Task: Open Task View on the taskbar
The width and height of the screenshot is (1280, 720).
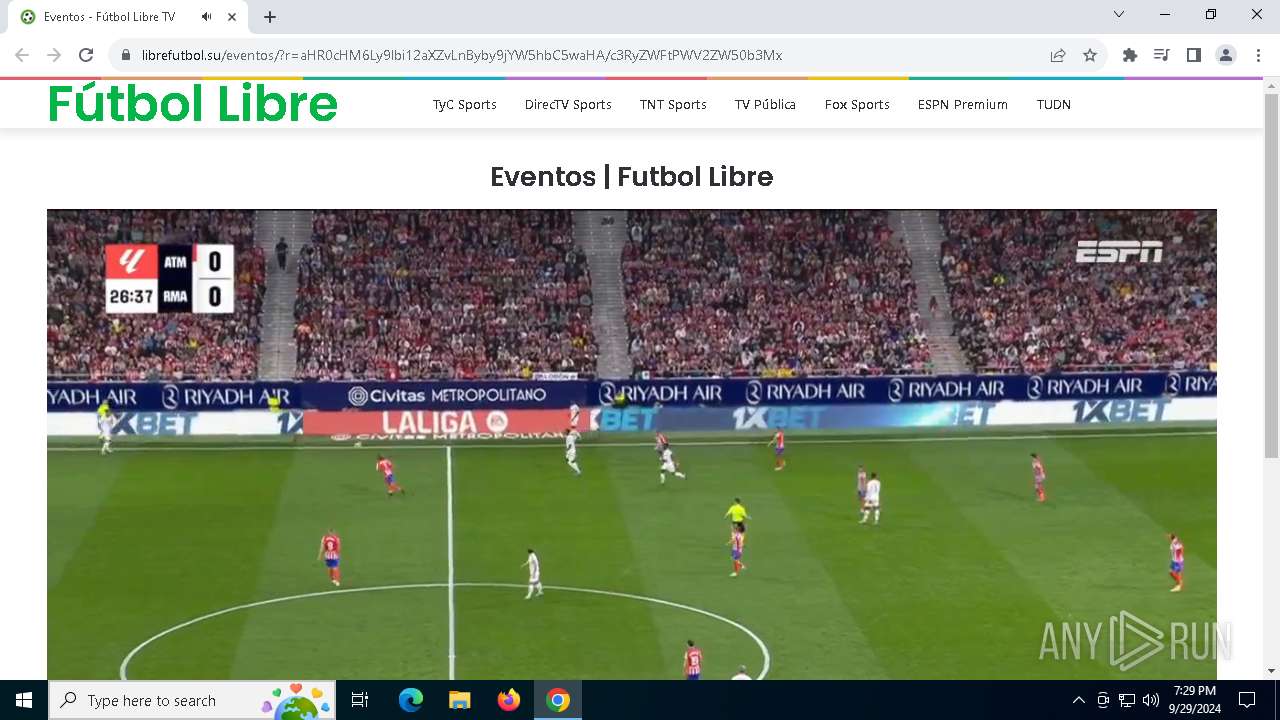Action: pyautogui.click(x=360, y=700)
